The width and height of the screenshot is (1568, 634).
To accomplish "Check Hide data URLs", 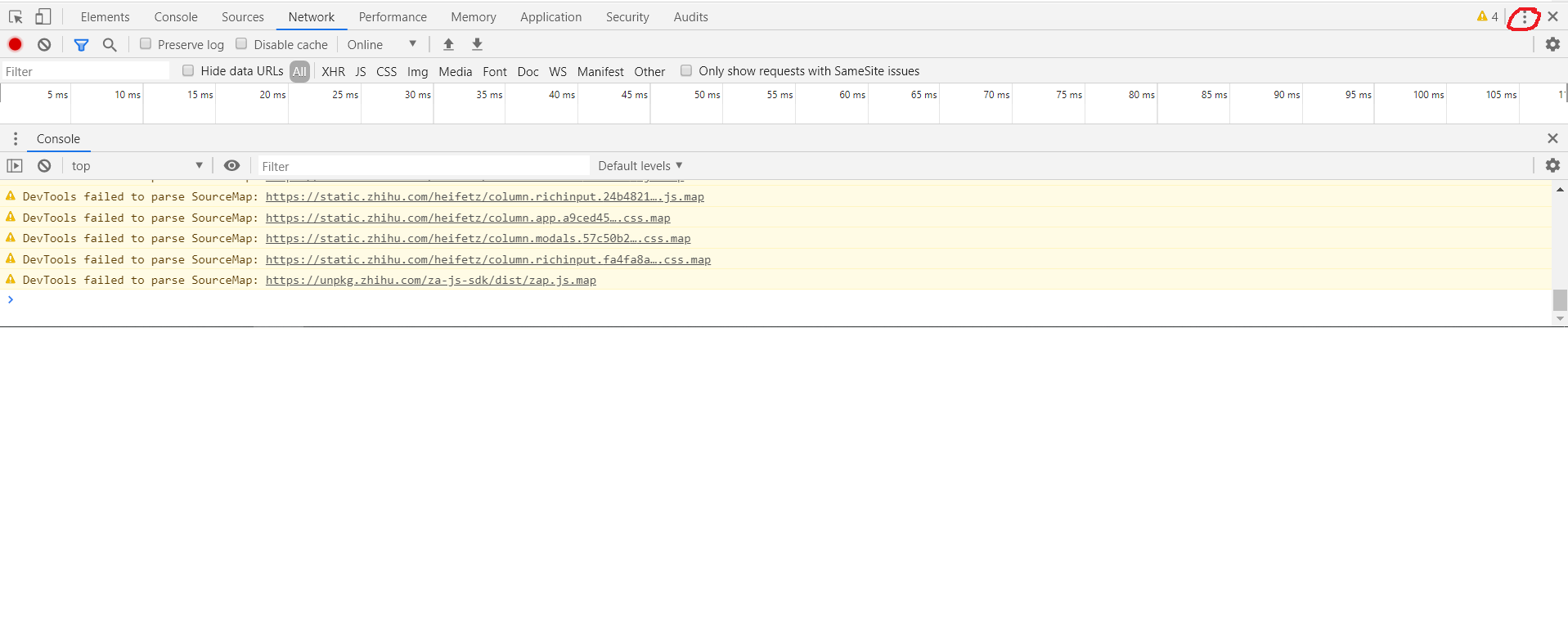I will (188, 70).
